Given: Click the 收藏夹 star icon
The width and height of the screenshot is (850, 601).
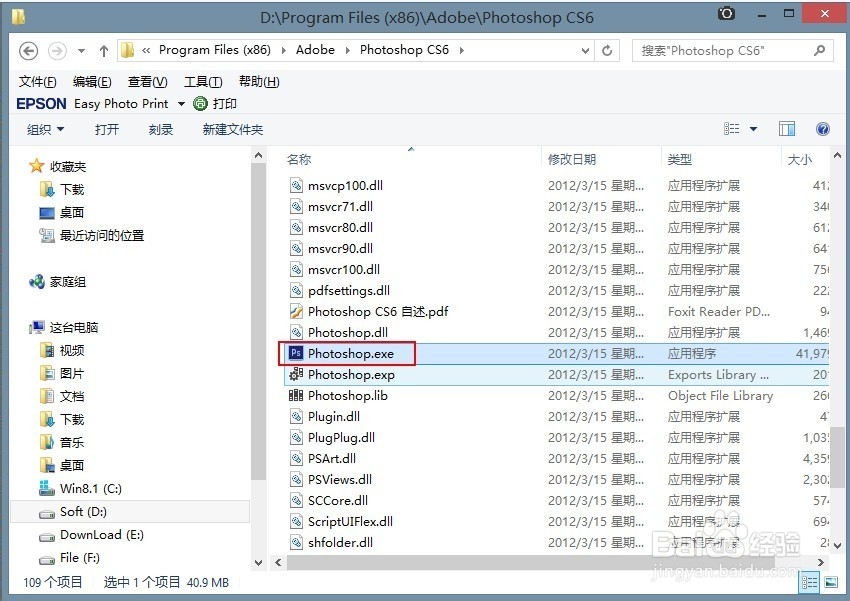Looking at the screenshot, I should pos(36,166).
